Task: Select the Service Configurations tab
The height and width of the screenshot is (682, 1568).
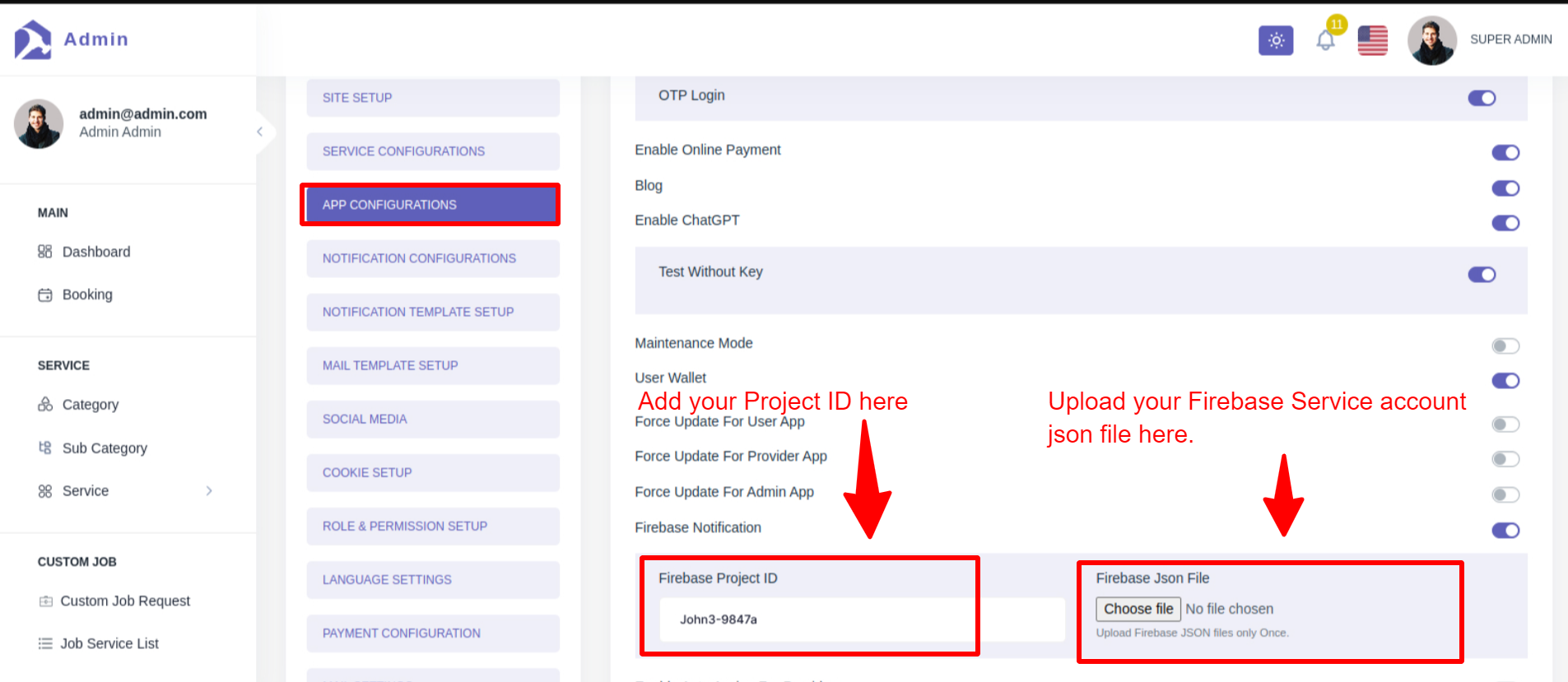Action: coord(433,151)
